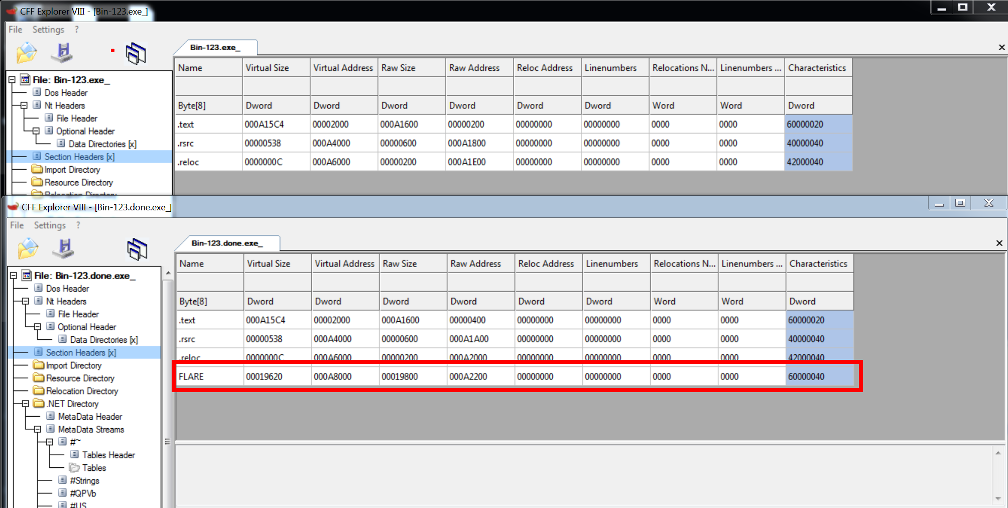Viewport: 1008px width, 508px height.
Task: Select the Bin-123.done.exe_ tab
Action: coord(227,242)
